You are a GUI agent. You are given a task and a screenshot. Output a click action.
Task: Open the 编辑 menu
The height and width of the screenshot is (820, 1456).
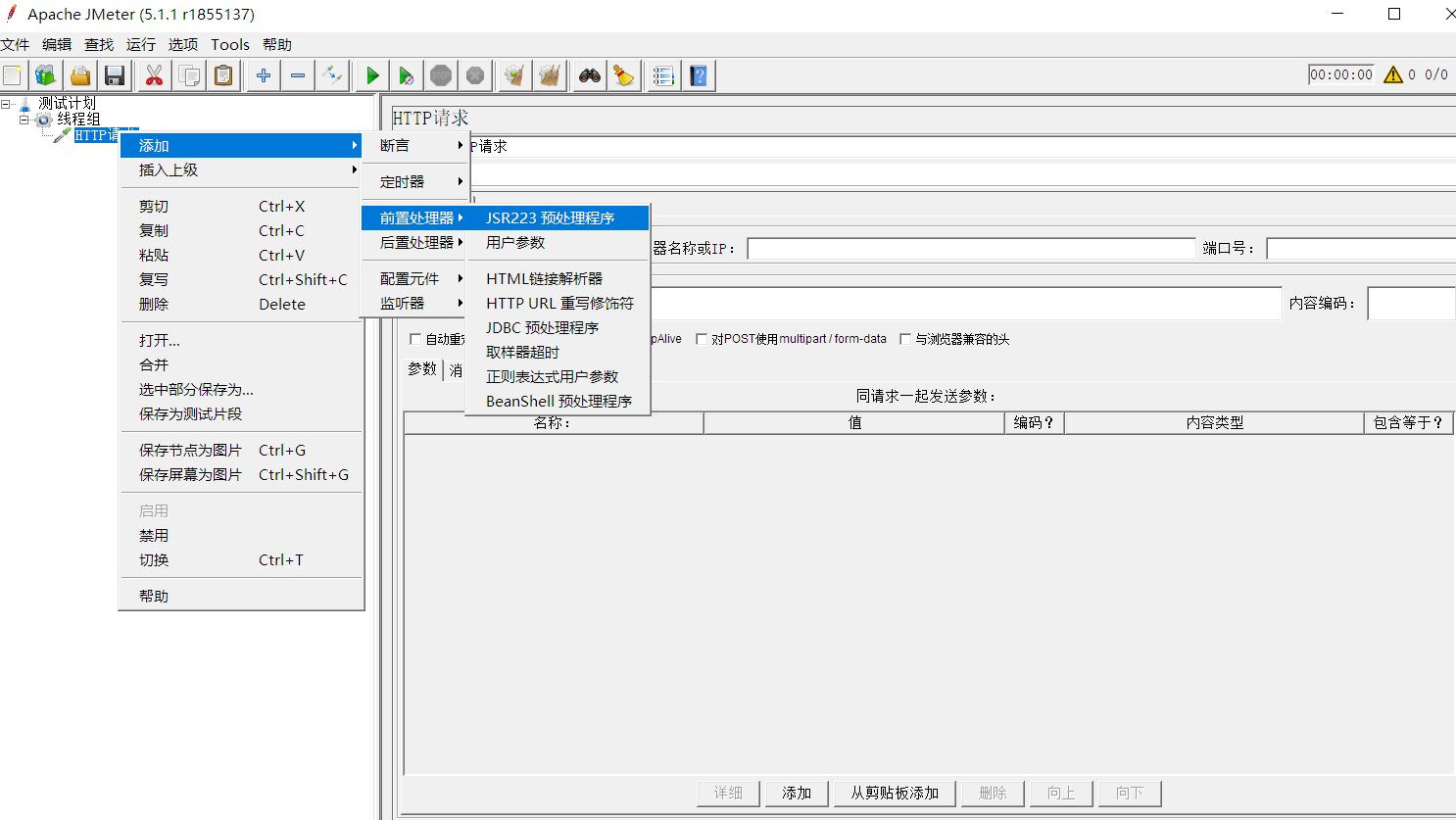(x=57, y=44)
